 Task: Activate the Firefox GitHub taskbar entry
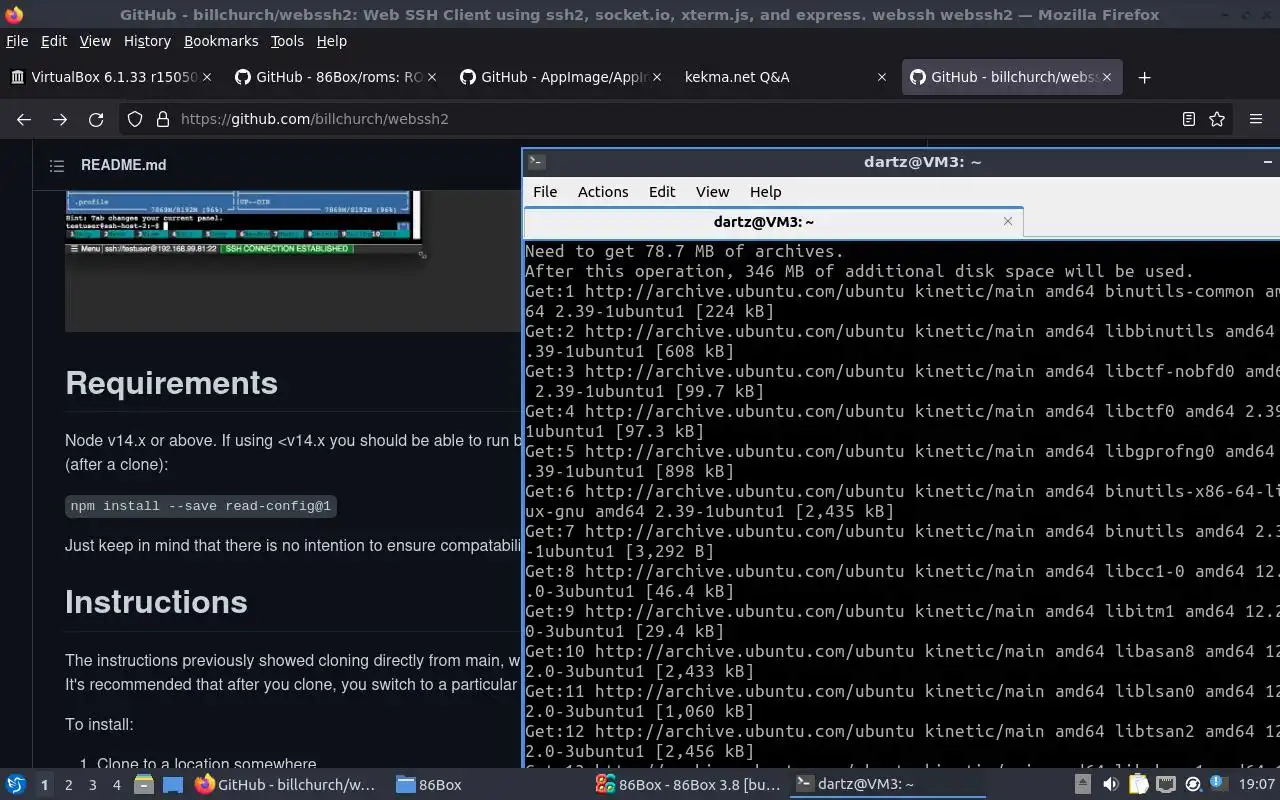289,785
